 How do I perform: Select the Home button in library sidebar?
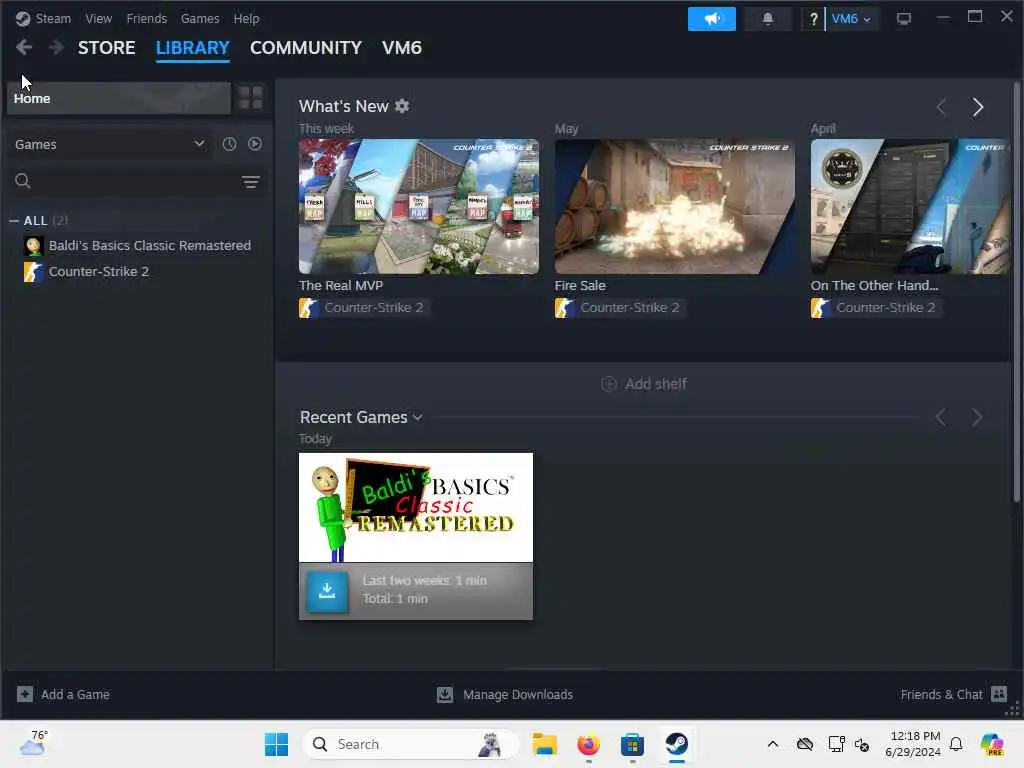119,98
